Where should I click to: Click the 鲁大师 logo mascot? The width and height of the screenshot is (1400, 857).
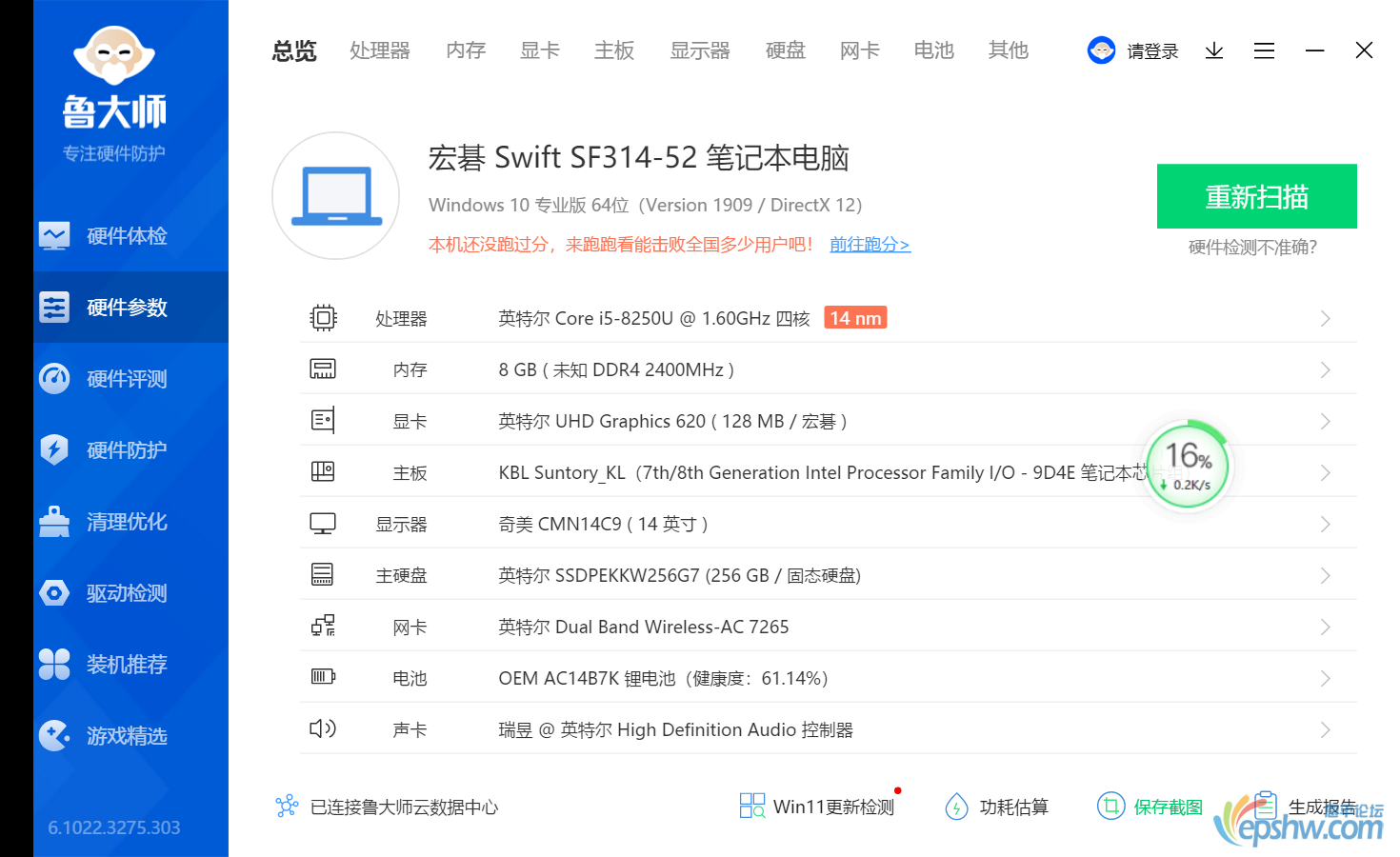click(114, 56)
